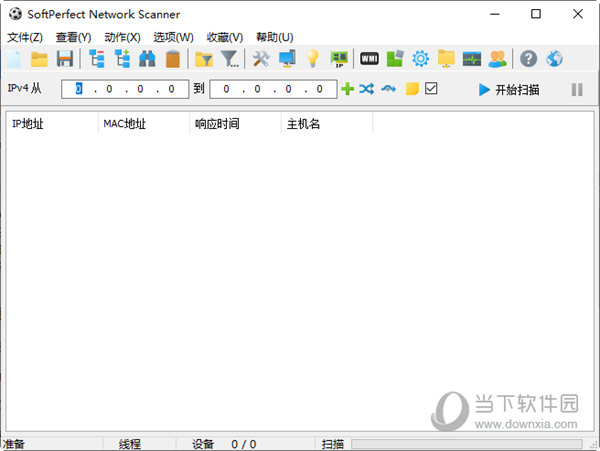Click the green blocks icon
The image size is (600, 451).
(395, 59)
